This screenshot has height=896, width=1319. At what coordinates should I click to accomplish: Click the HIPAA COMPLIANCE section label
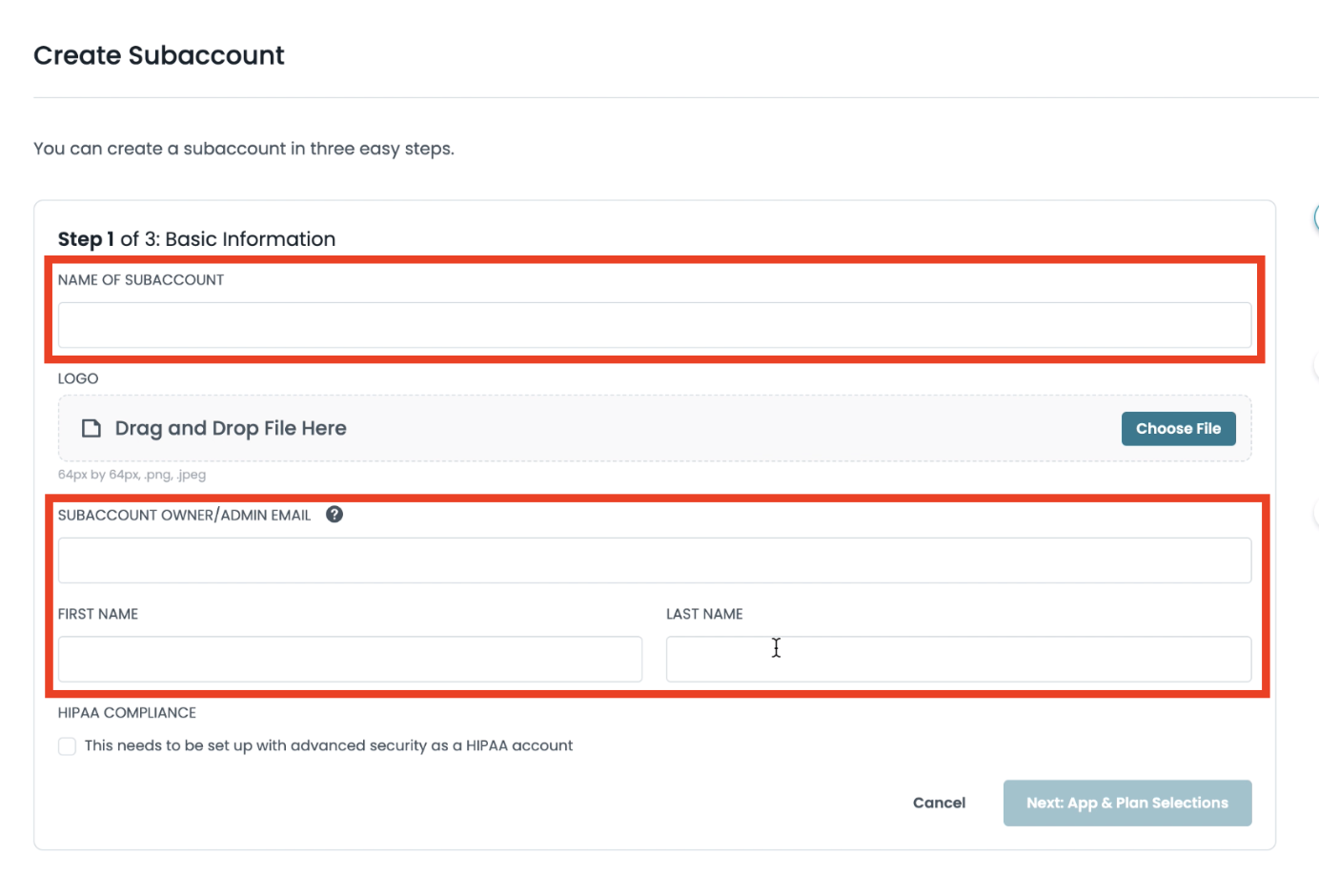(127, 713)
